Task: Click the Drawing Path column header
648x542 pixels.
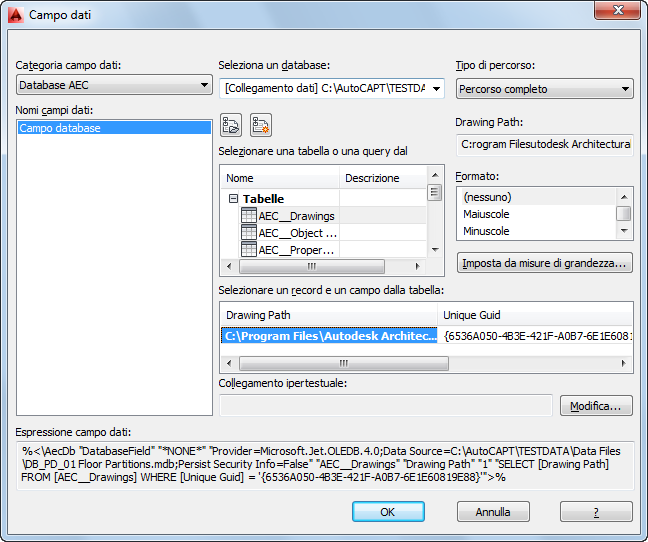Action: click(329, 315)
